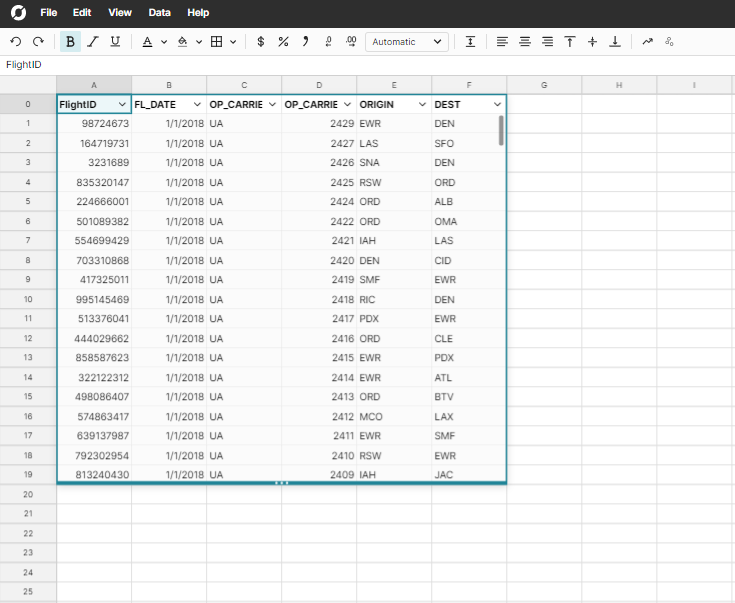Expand the ORIGIN column filter dropdown
Image resolution: width=735 pixels, height=603 pixels.
click(x=422, y=104)
